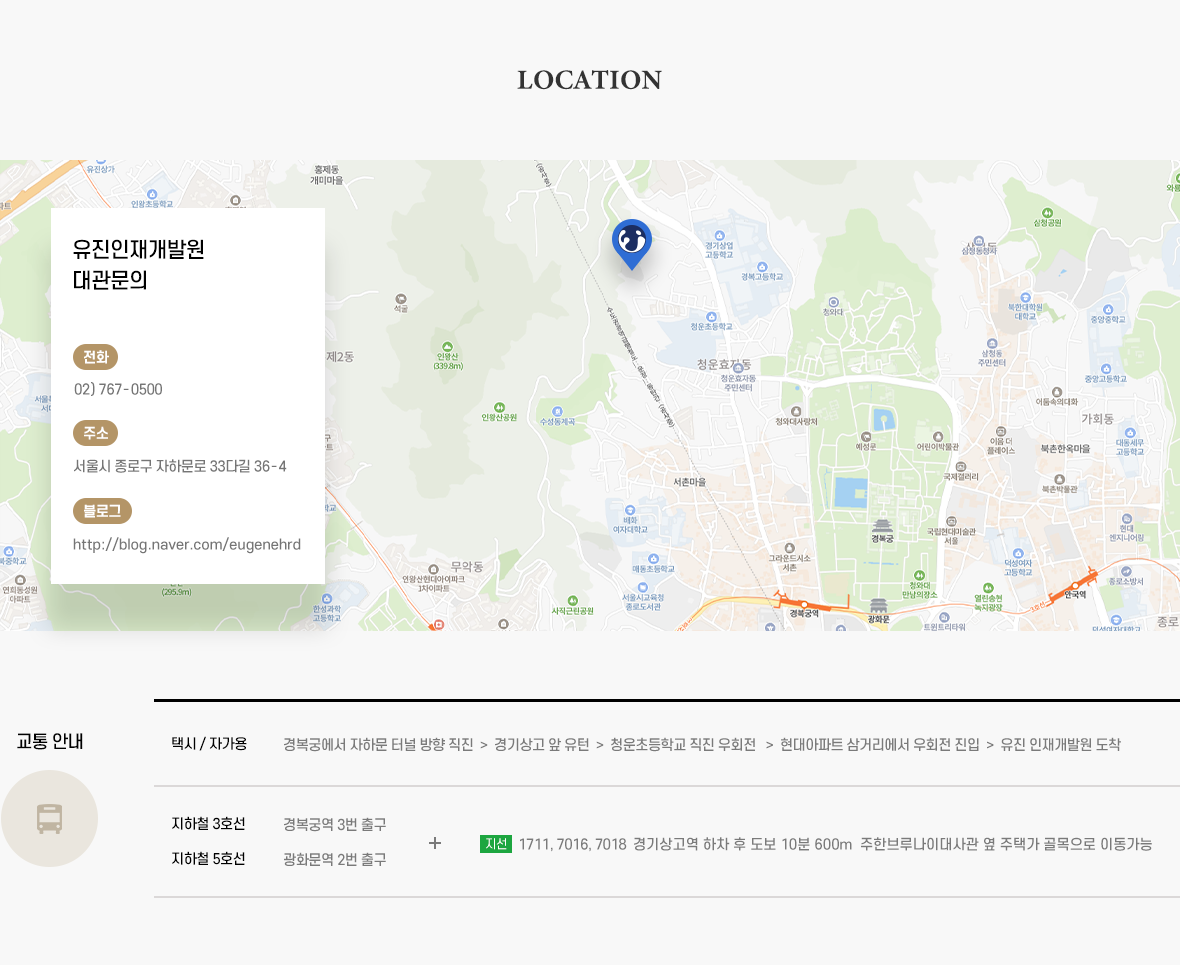
Task: Click the 열린송현 녹지광장 park icon
Action: tap(988, 589)
